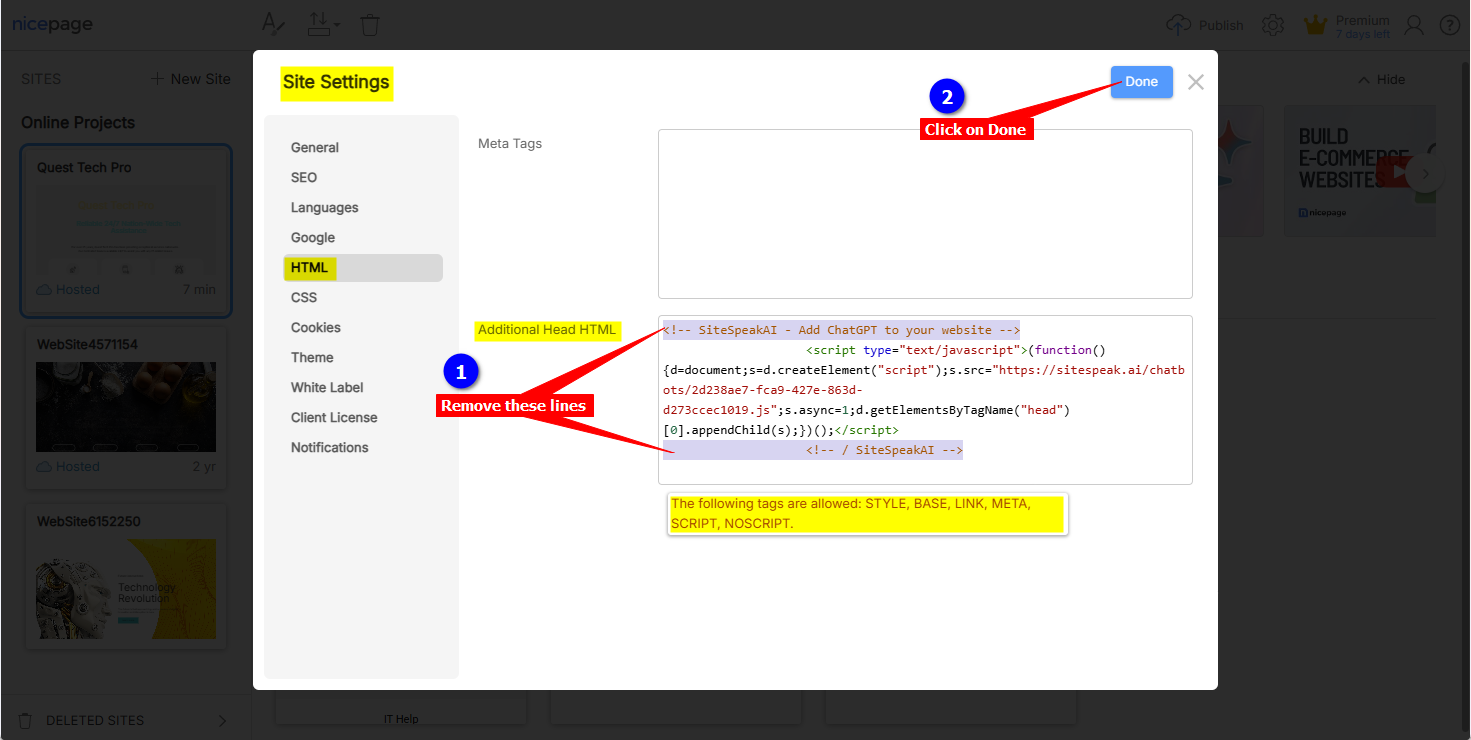
Task: Click the Premium crown icon
Action: (1316, 25)
